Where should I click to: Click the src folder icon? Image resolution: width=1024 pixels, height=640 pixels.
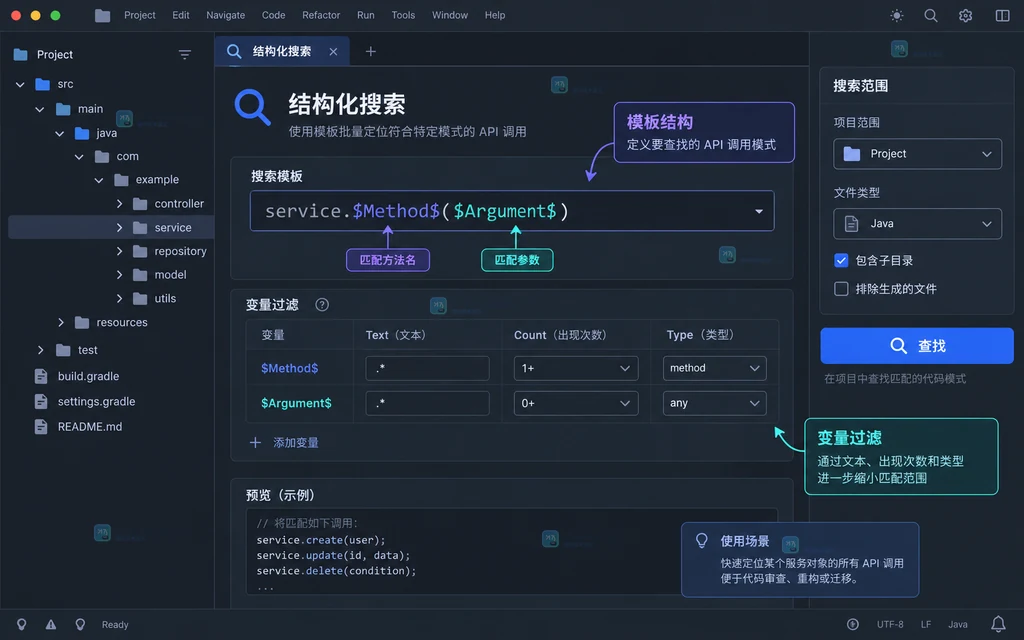(42, 84)
